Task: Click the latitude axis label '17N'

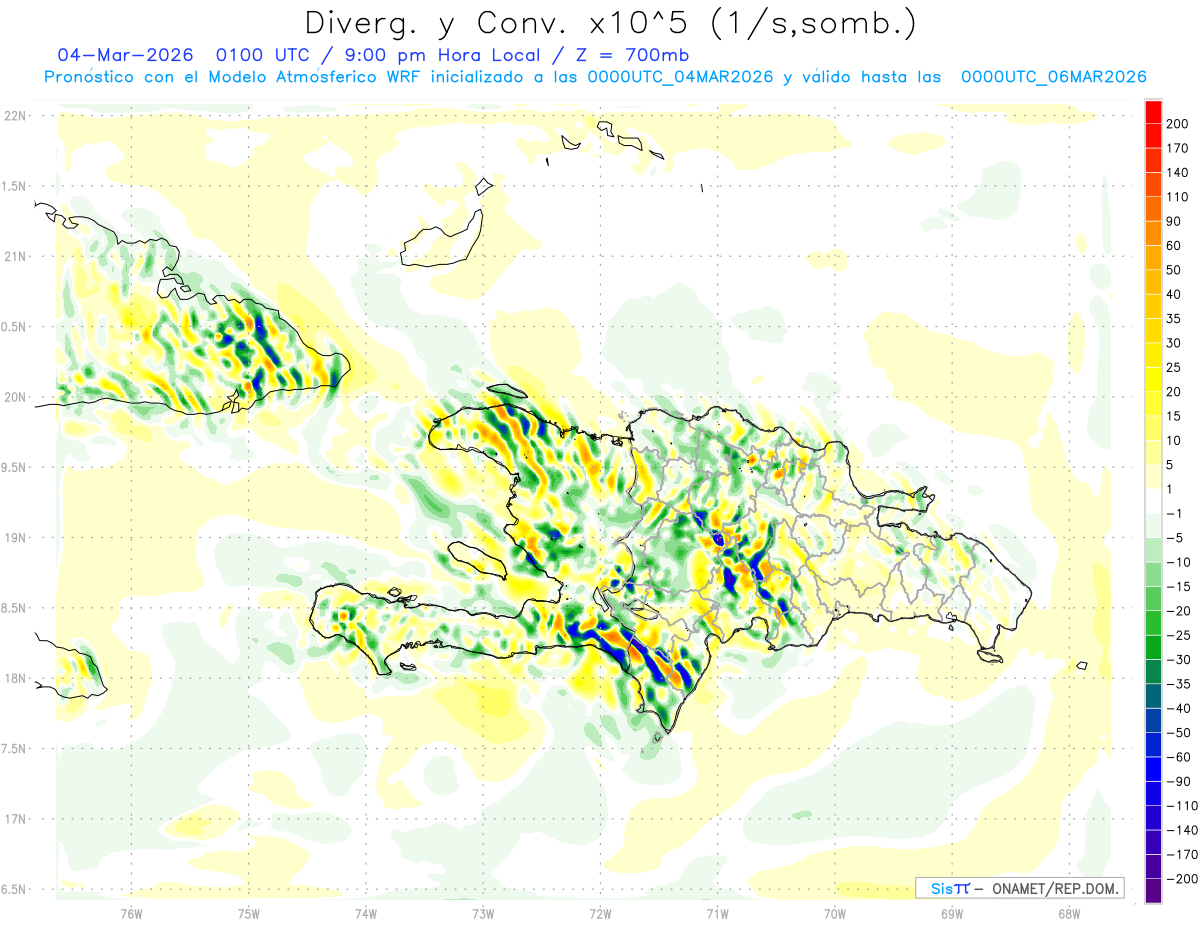Action: (x=15, y=819)
